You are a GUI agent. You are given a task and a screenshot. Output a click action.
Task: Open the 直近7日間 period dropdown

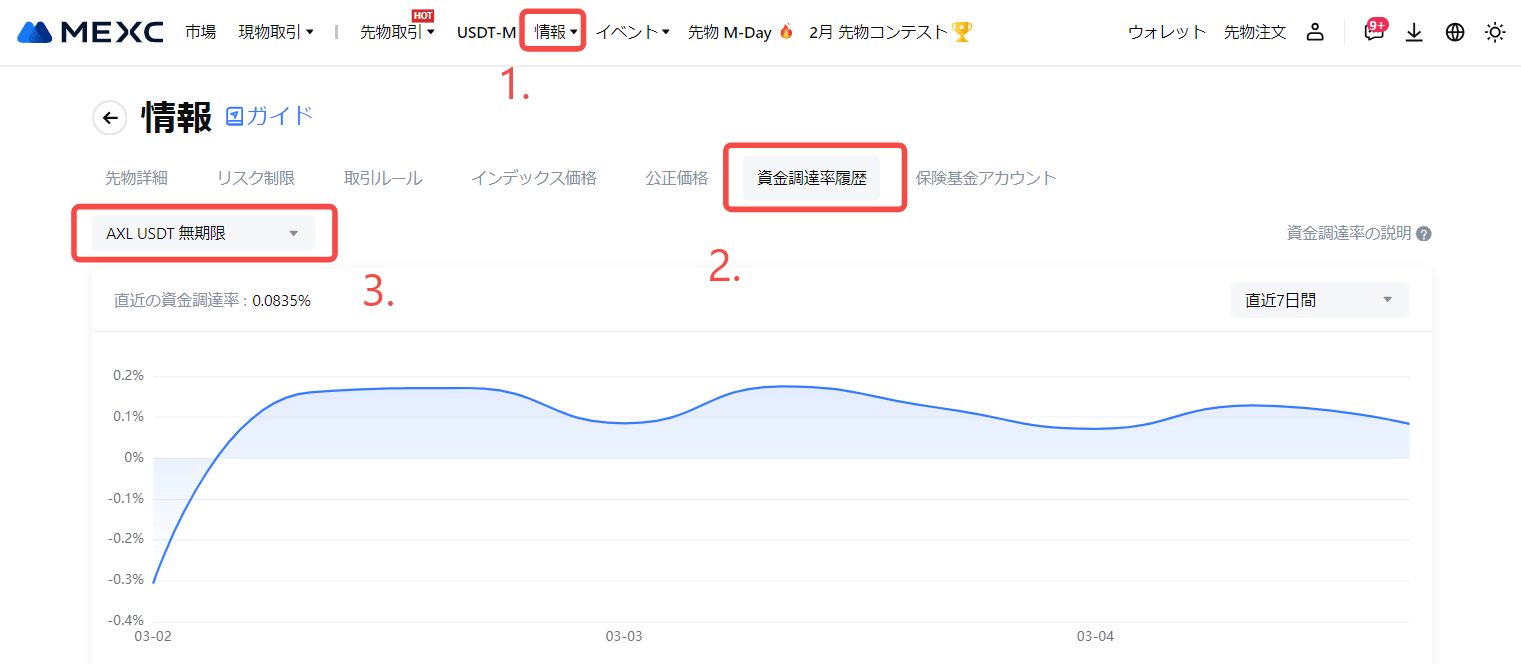pyautogui.click(x=1319, y=300)
